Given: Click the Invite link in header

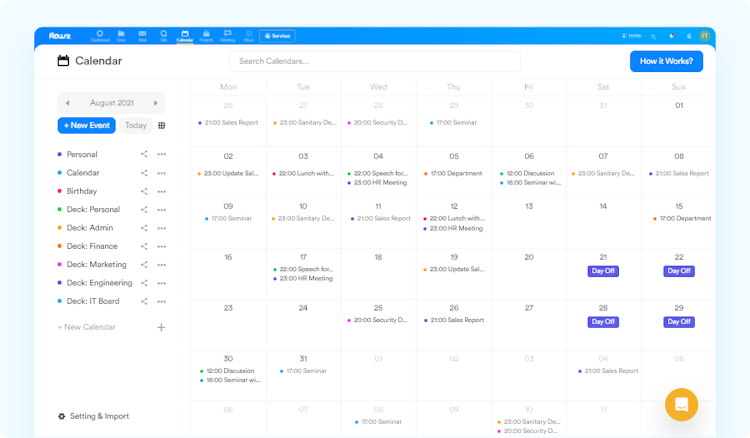Looking at the screenshot, I should (x=631, y=36).
